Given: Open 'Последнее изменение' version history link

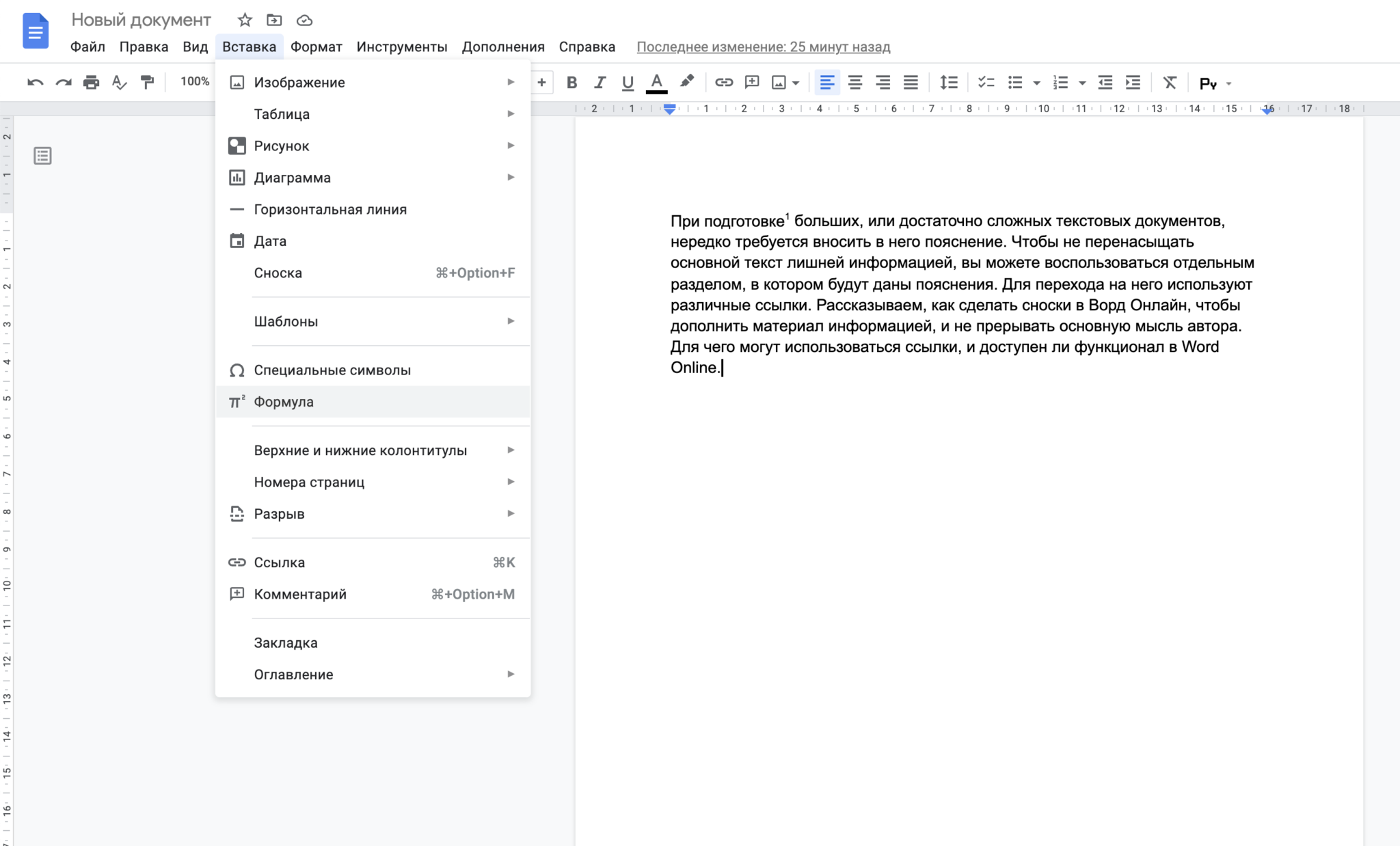Looking at the screenshot, I should (x=764, y=46).
